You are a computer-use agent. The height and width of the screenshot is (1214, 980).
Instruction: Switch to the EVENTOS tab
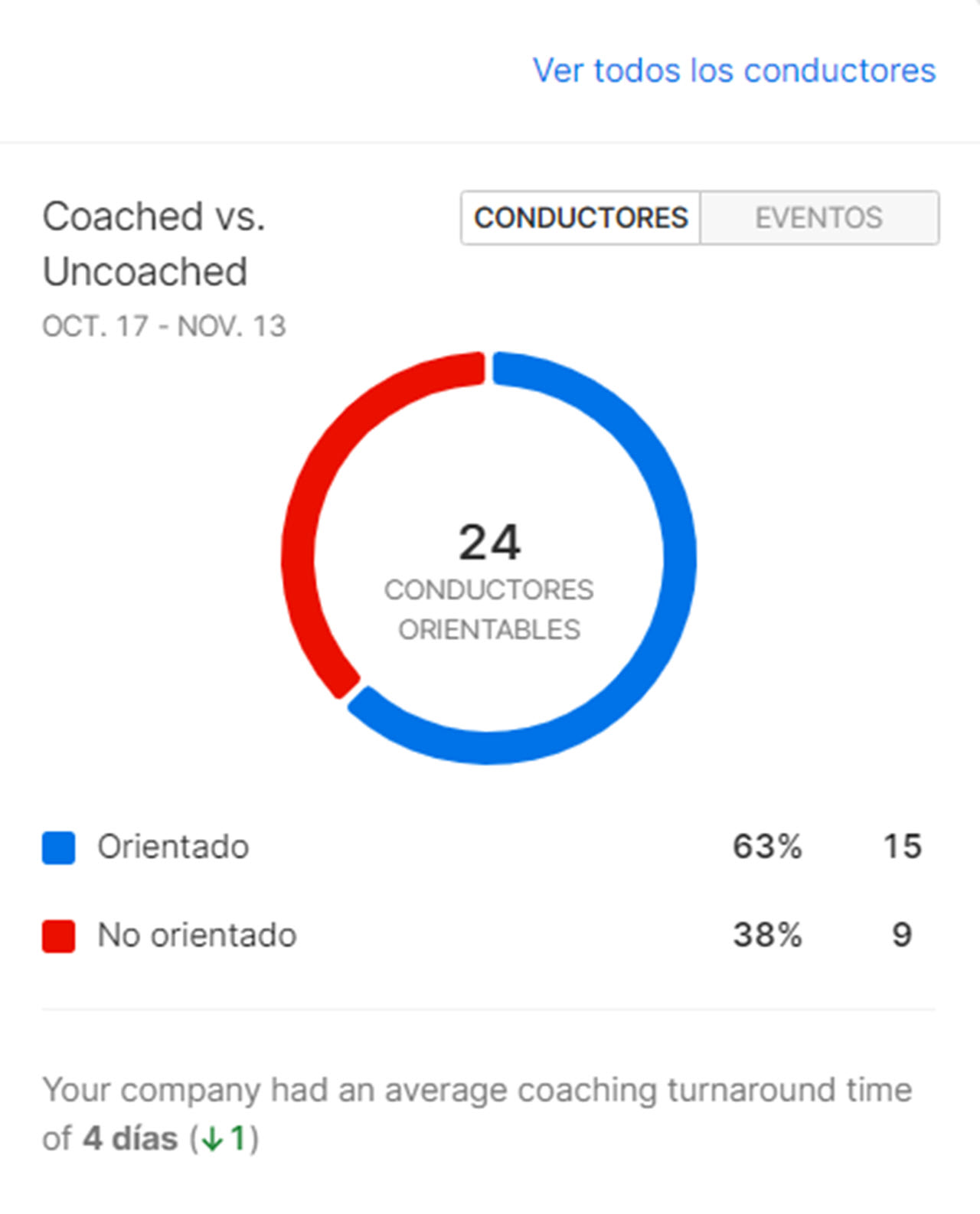(x=819, y=218)
